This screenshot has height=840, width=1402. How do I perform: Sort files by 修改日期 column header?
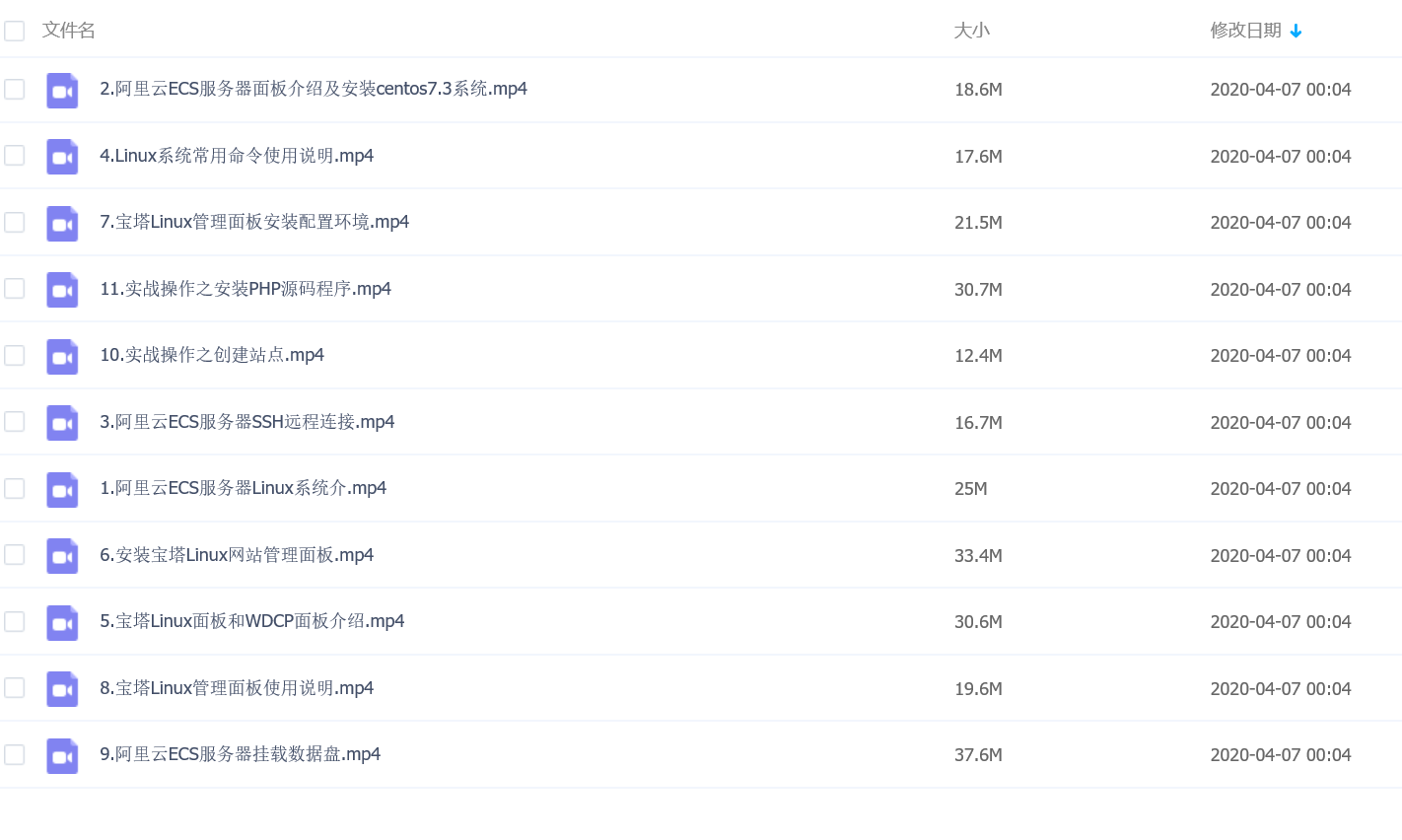[1245, 31]
